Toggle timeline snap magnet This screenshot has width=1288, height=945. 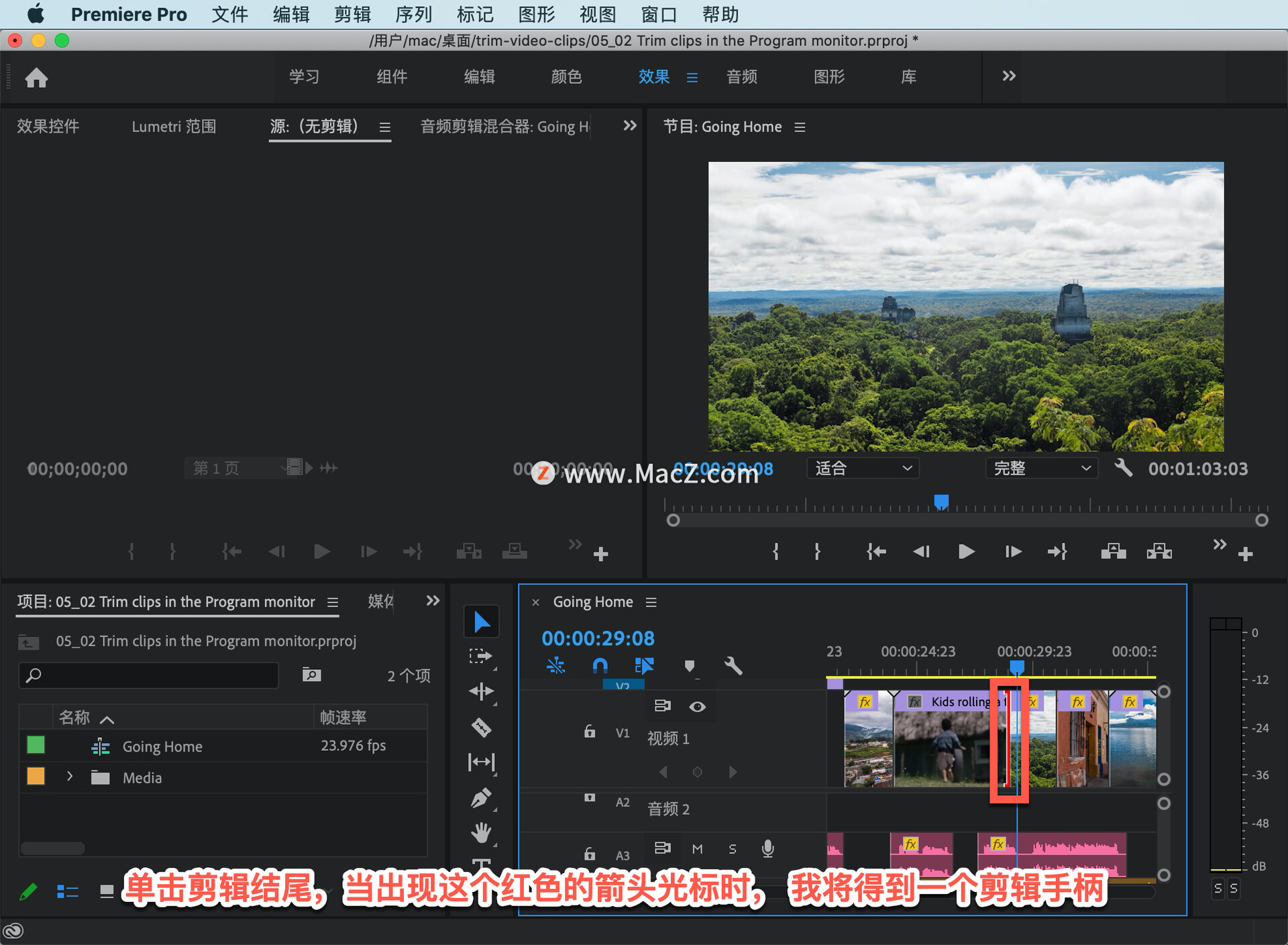[600, 666]
